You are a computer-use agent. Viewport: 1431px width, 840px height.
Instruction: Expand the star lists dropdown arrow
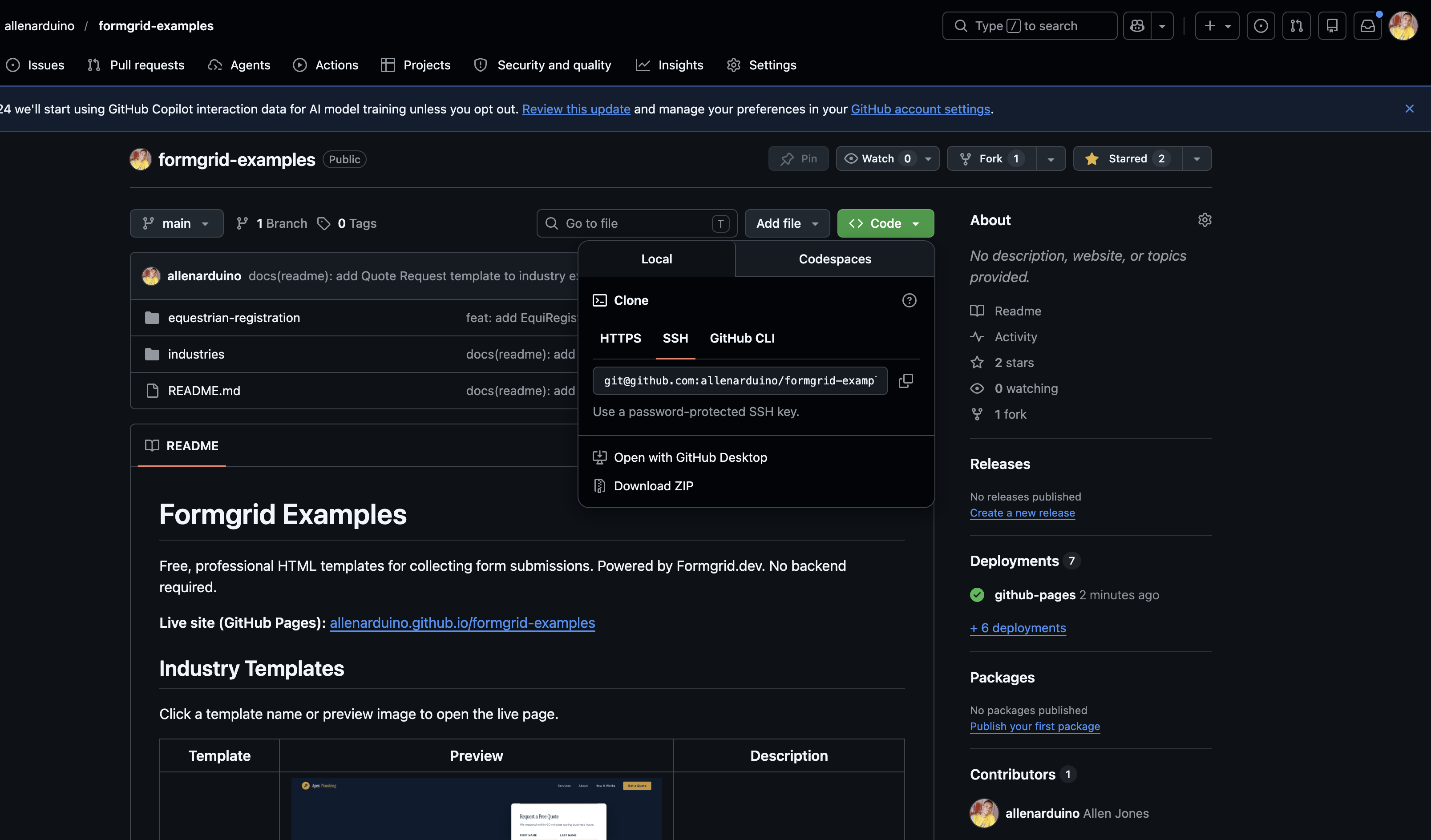(x=1197, y=159)
